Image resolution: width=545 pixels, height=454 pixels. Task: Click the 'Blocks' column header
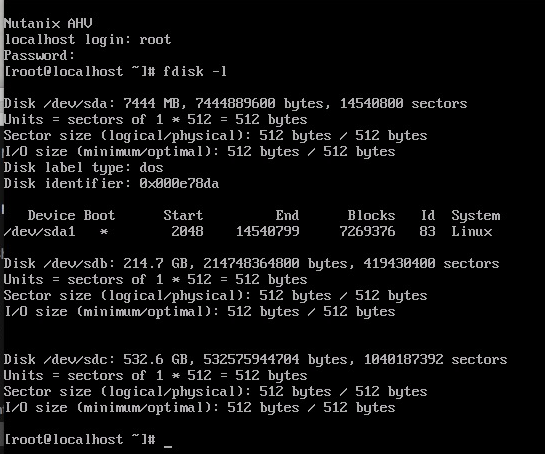coord(371,216)
